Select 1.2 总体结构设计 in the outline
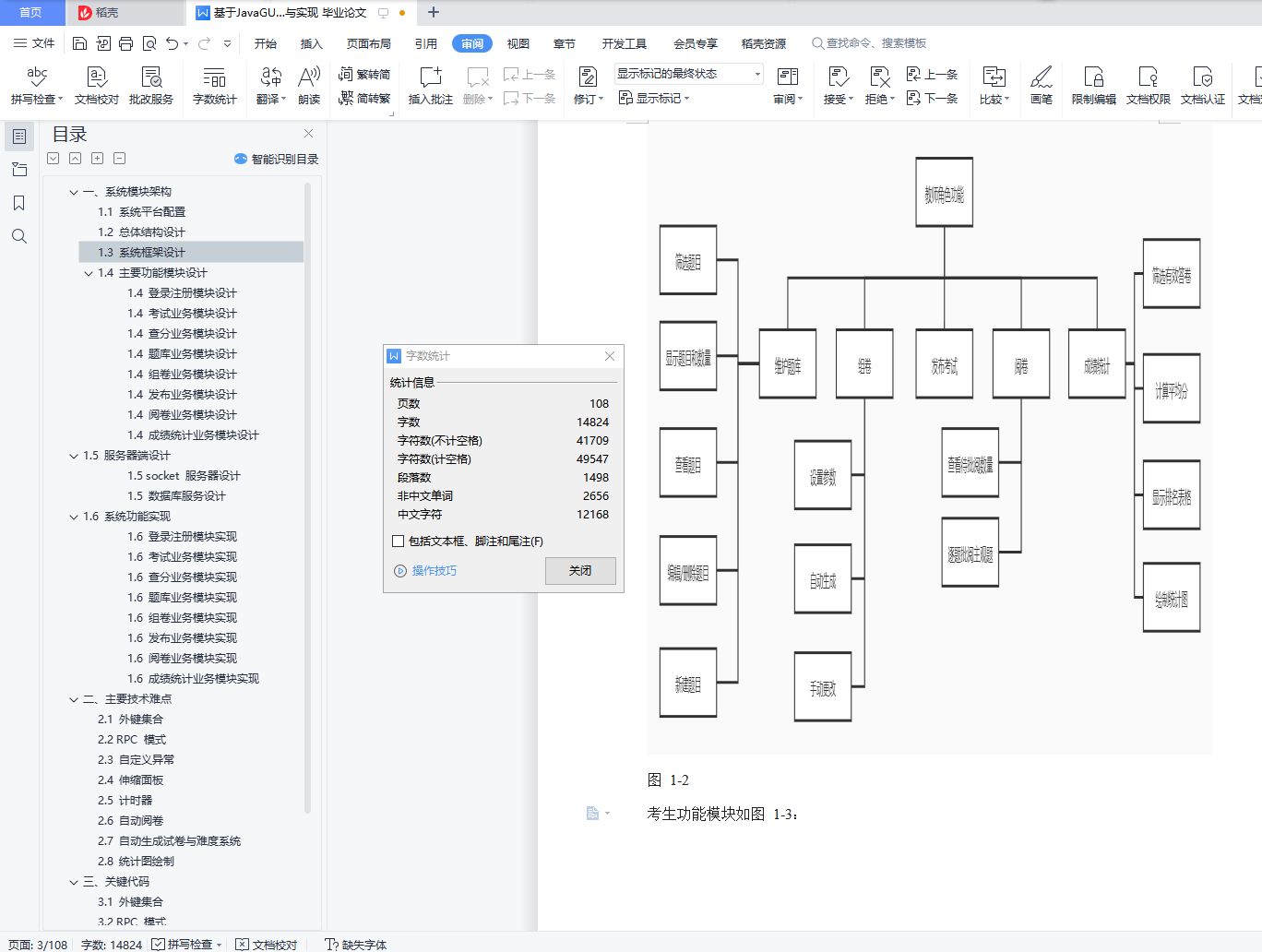The image size is (1262, 952). click(x=141, y=232)
